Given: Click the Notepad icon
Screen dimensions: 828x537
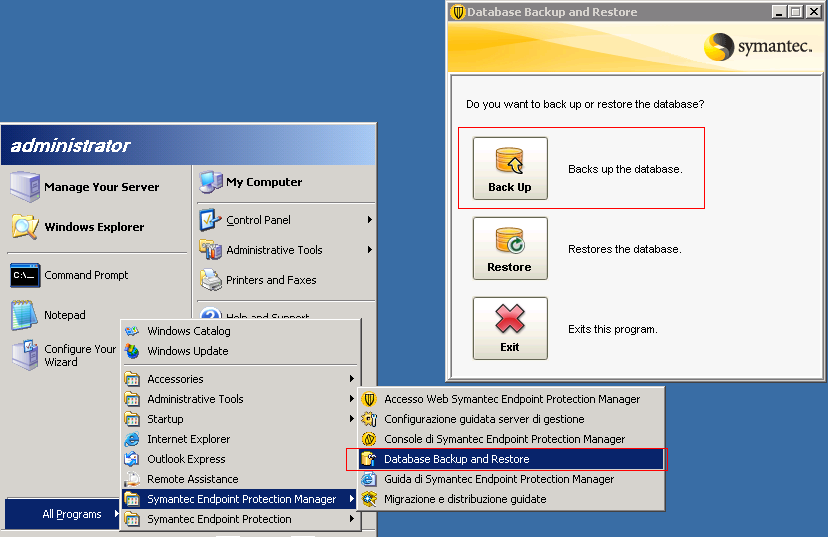Looking at the screenshot, I should 25,315.
